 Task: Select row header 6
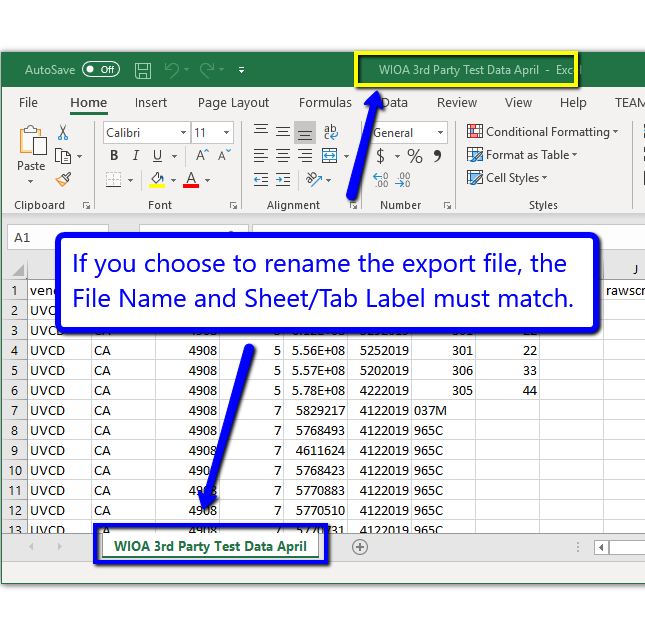[x=15, y=390]
